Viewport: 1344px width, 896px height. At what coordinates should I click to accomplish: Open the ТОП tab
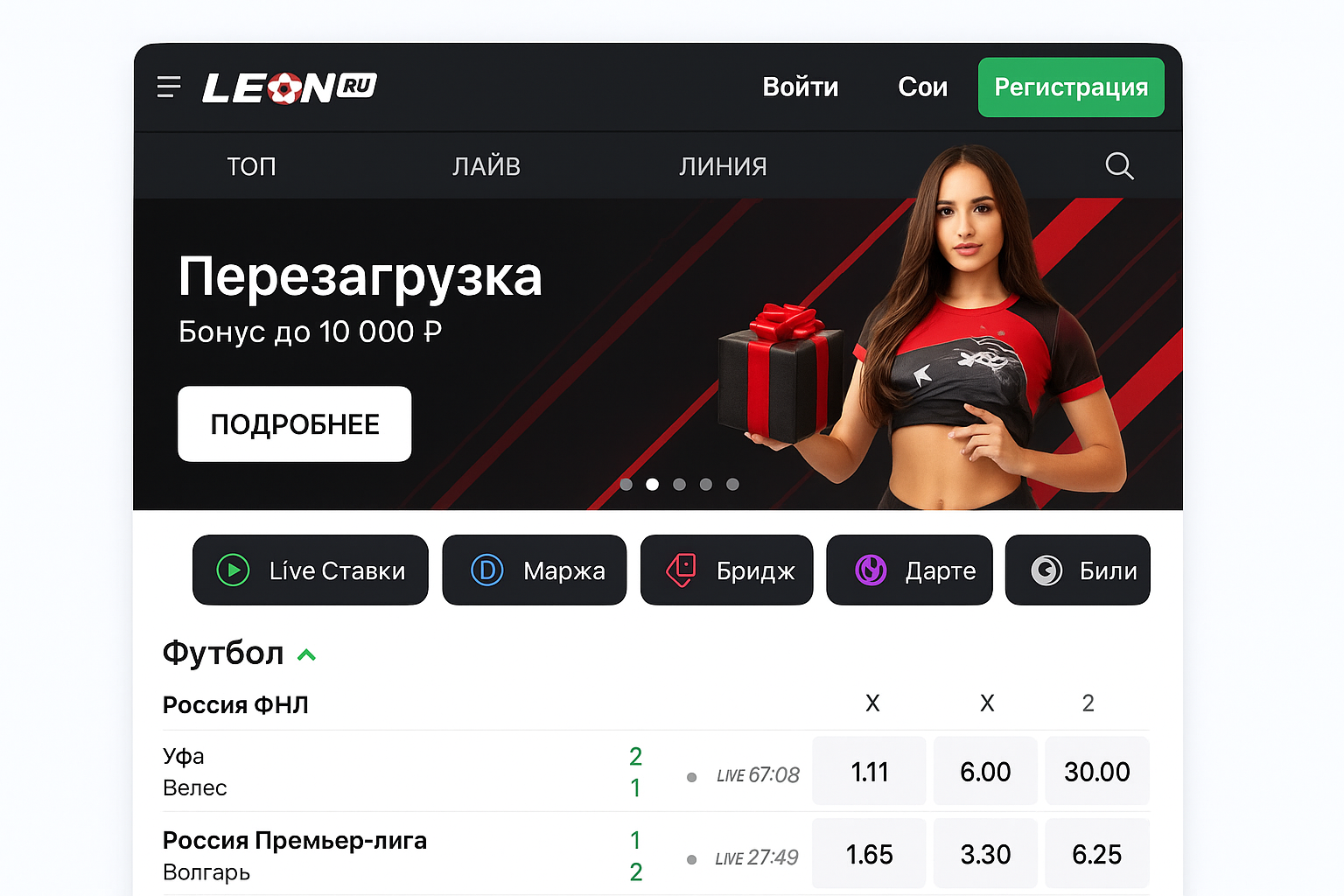pyautogui.click(x=251, y=166)
